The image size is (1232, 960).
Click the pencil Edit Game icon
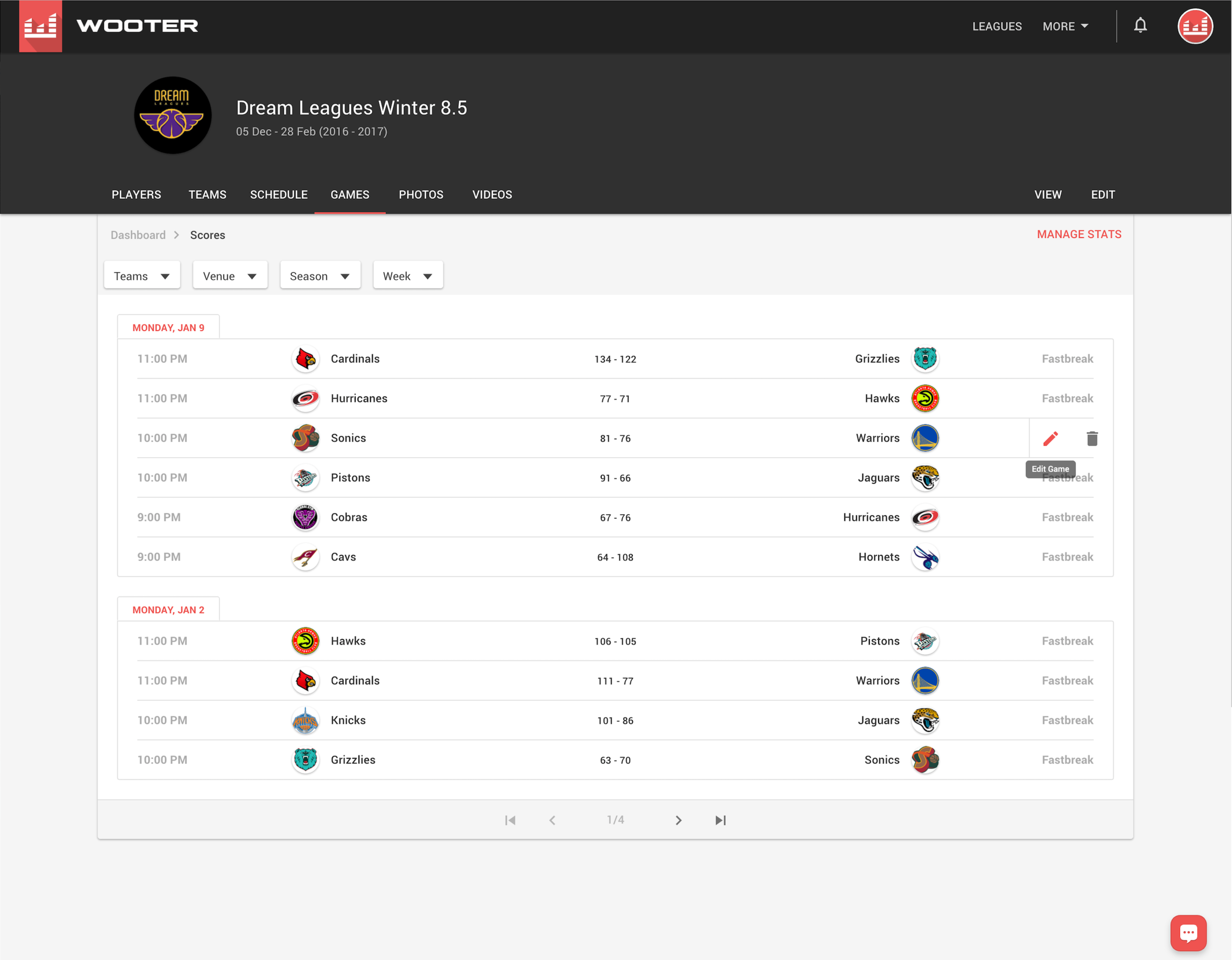(x=1050, y=438)
